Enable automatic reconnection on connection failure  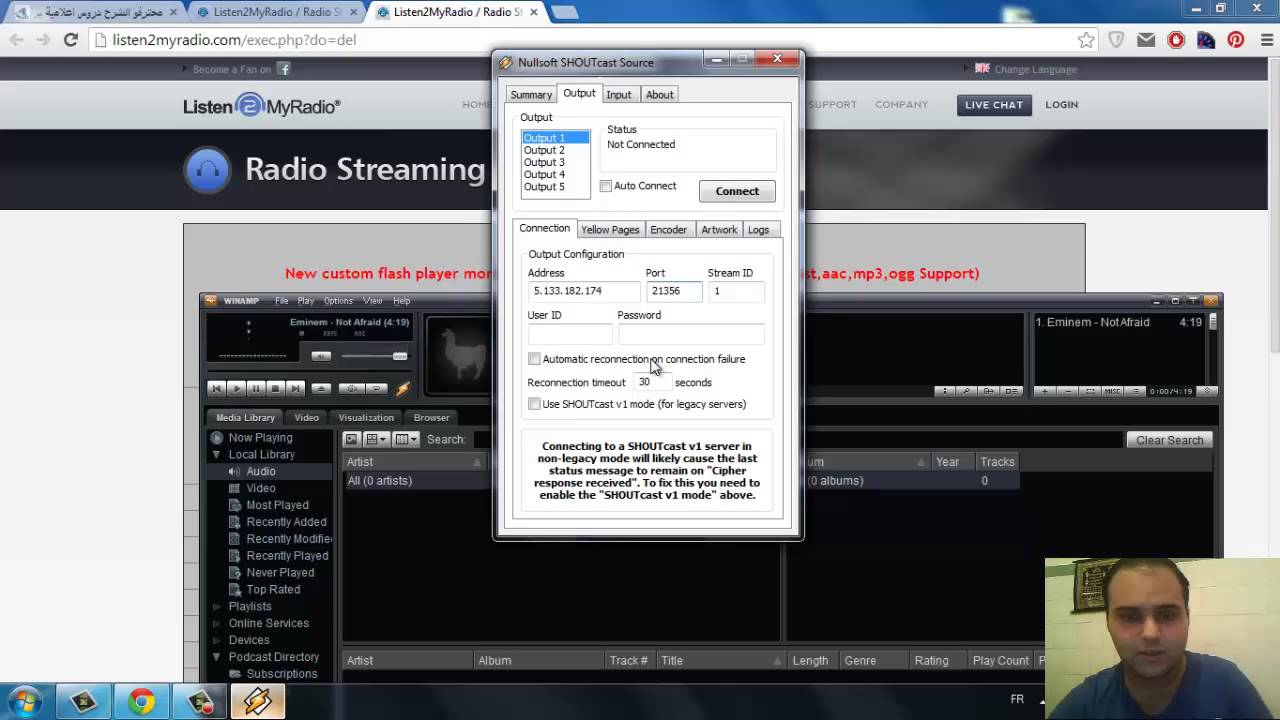tap(534, 359)
